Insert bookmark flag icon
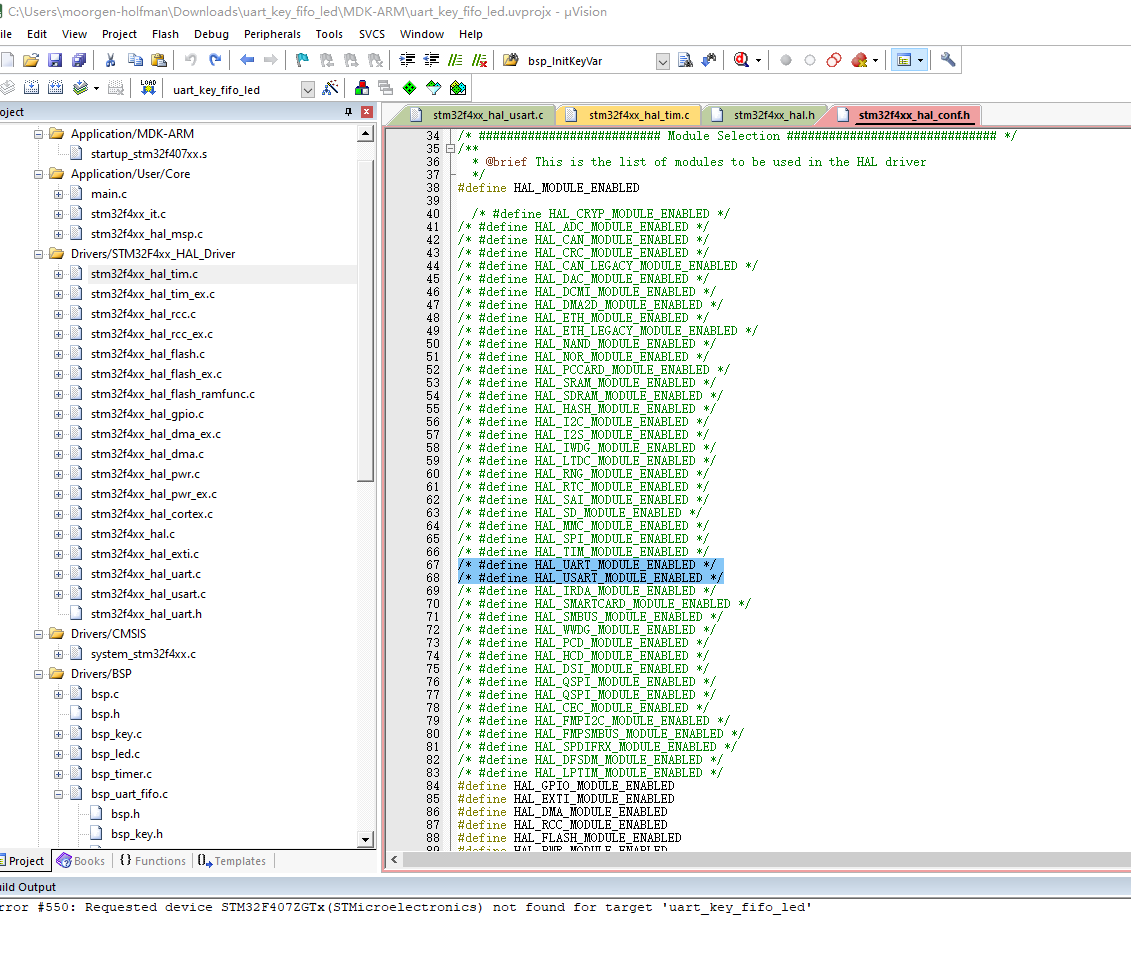 (302, 61)
